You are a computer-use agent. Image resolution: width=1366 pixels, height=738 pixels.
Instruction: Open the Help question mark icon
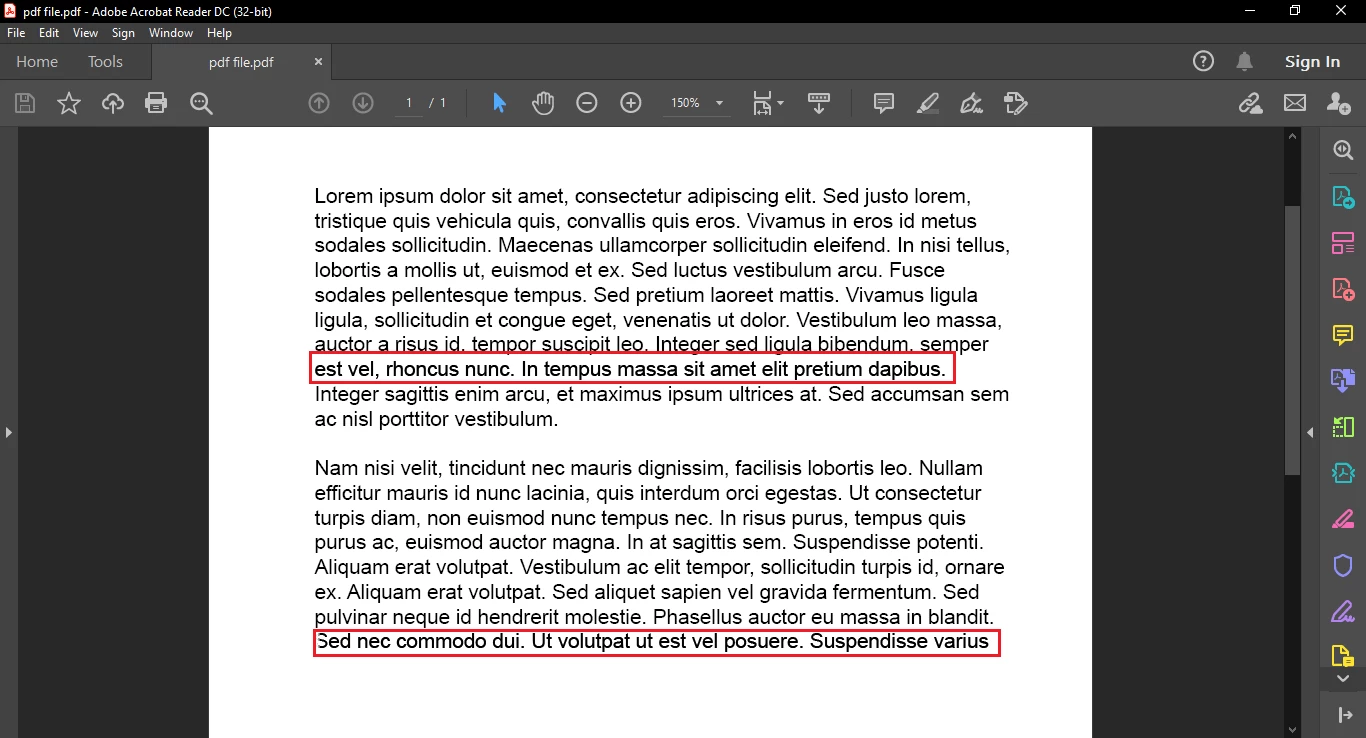coord(1204,61)
